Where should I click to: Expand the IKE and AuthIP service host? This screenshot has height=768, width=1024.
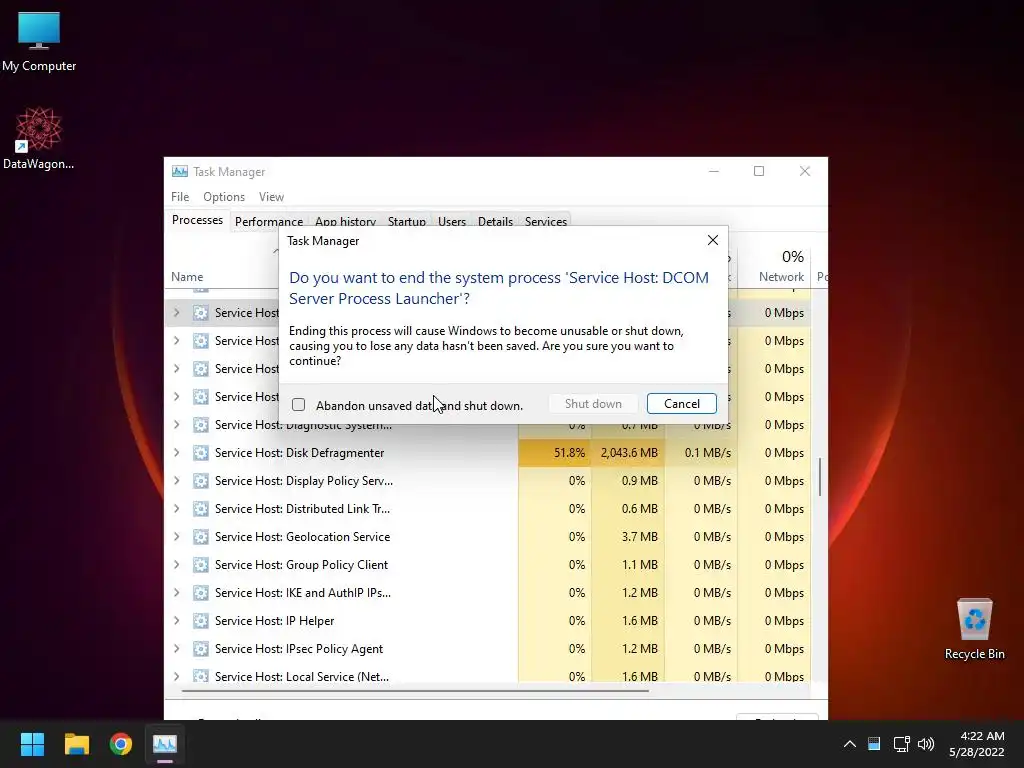(x=176, y=593)
